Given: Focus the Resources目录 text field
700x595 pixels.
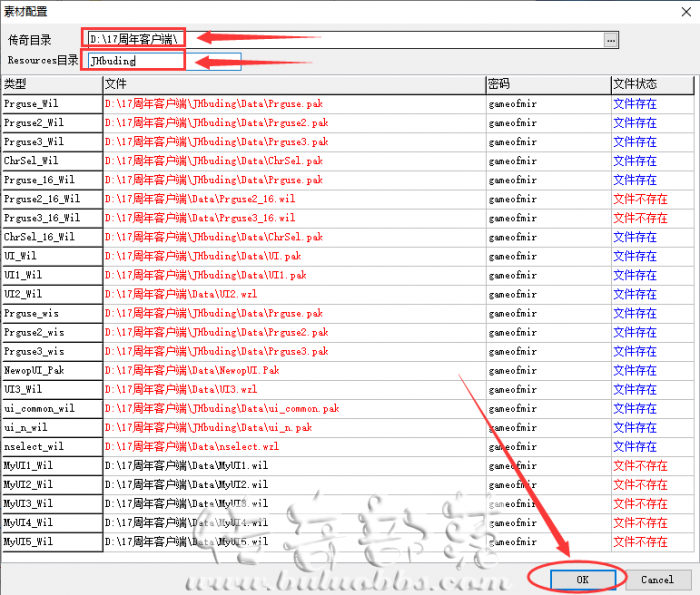Looking at the screenshot, I should tap(164, 60).
